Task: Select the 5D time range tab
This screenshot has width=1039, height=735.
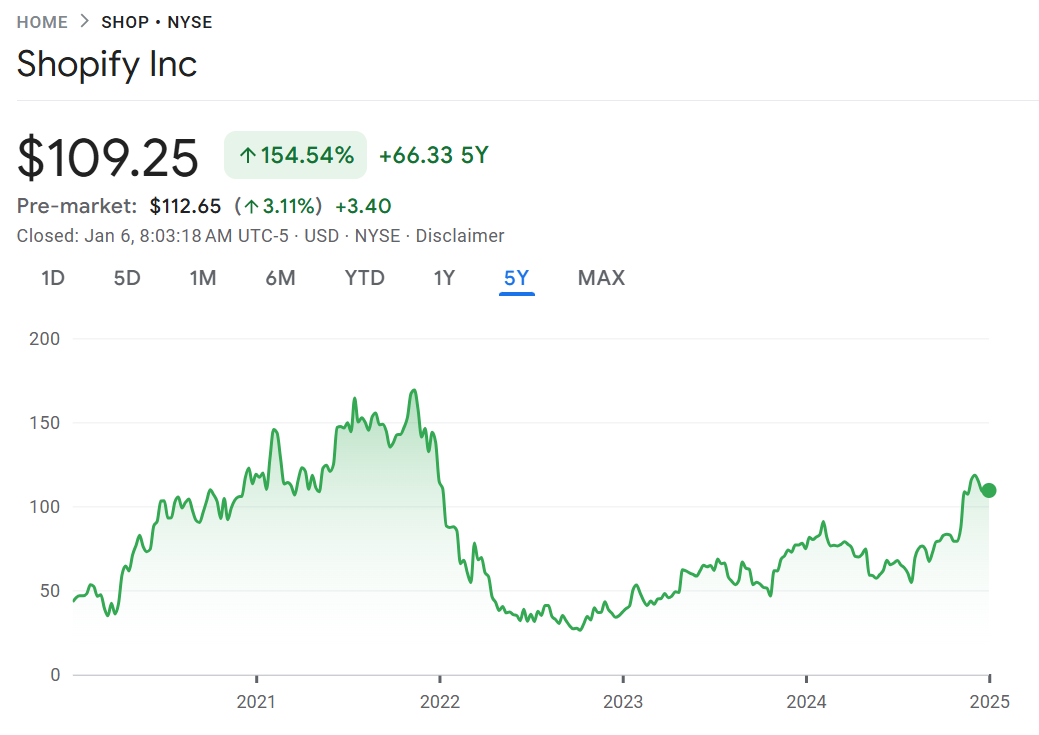Action: tap(127, 278)
